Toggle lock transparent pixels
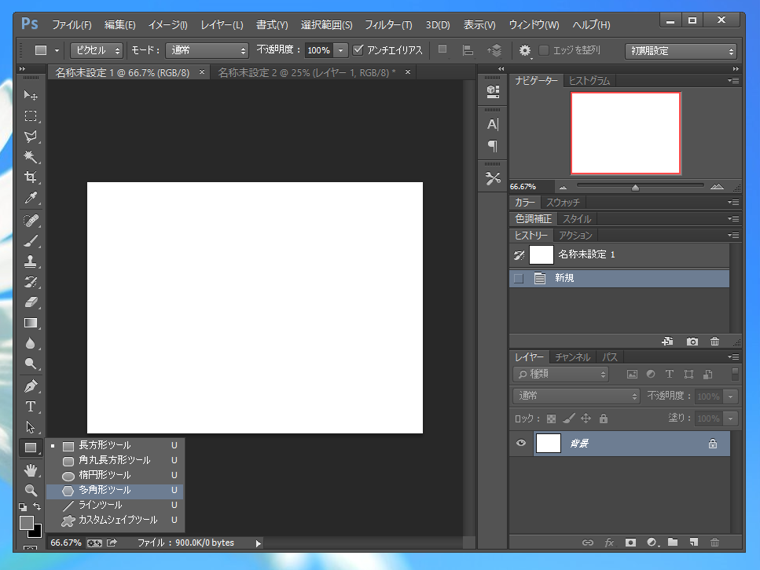 (x=551, y=418)
